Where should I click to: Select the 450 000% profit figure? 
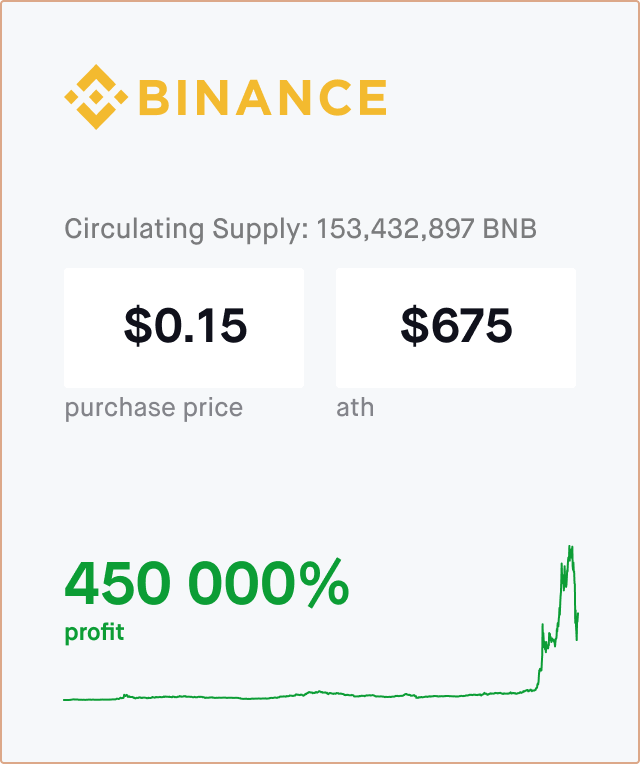[x=207, y=583]
